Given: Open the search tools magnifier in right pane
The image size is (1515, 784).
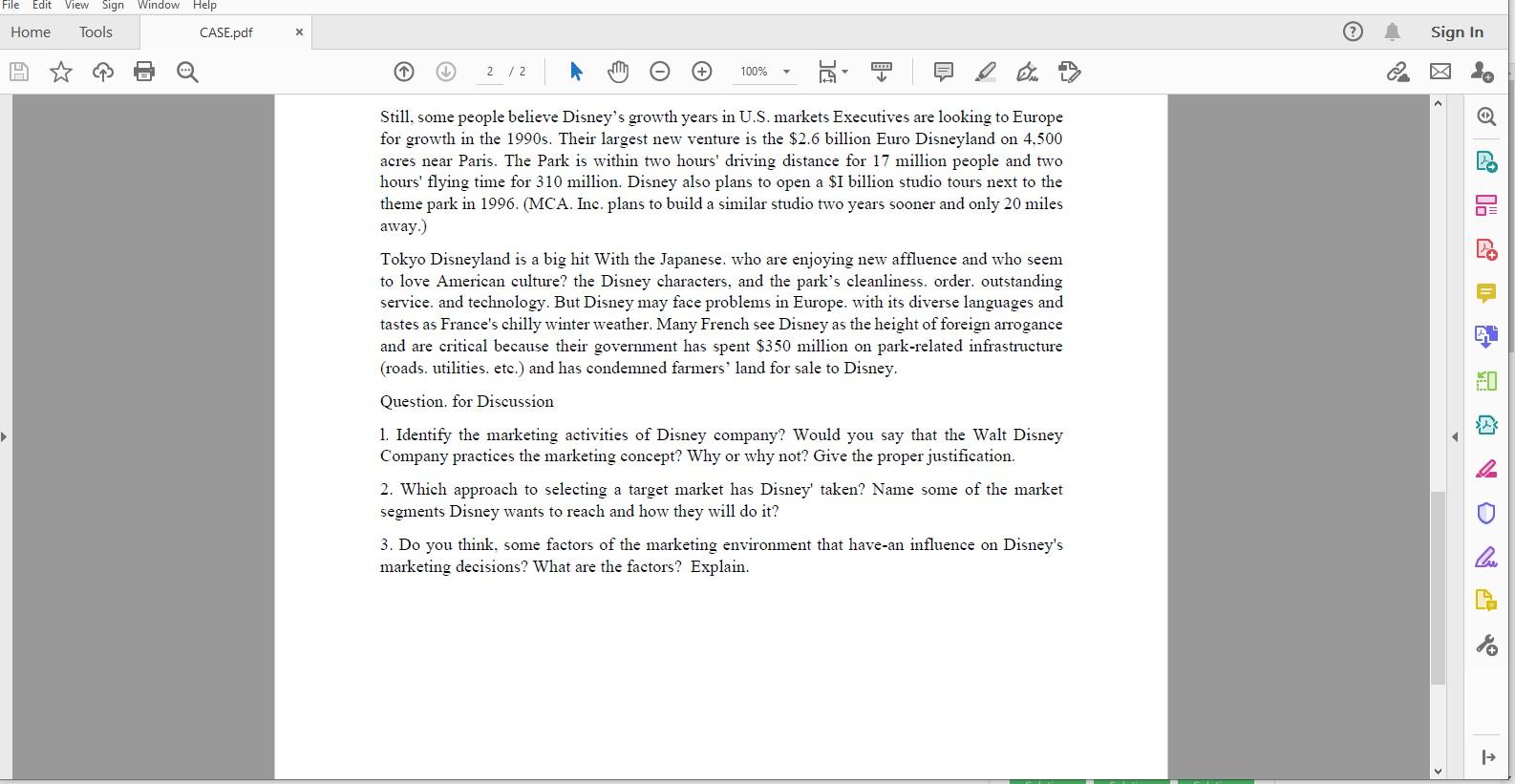Looking at the screenshot, I should [1486, 117].
